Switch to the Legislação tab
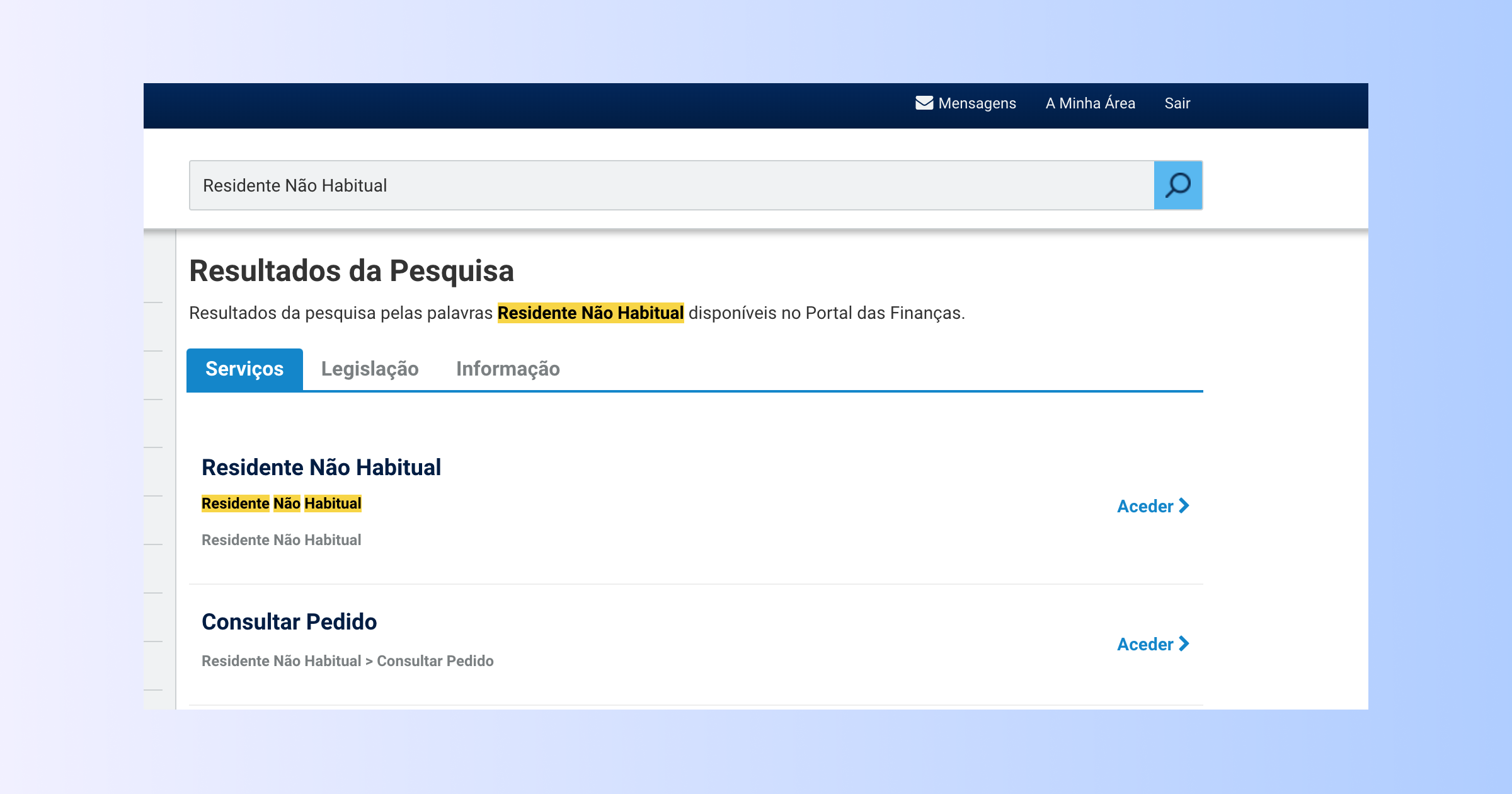 click(370, 369)
